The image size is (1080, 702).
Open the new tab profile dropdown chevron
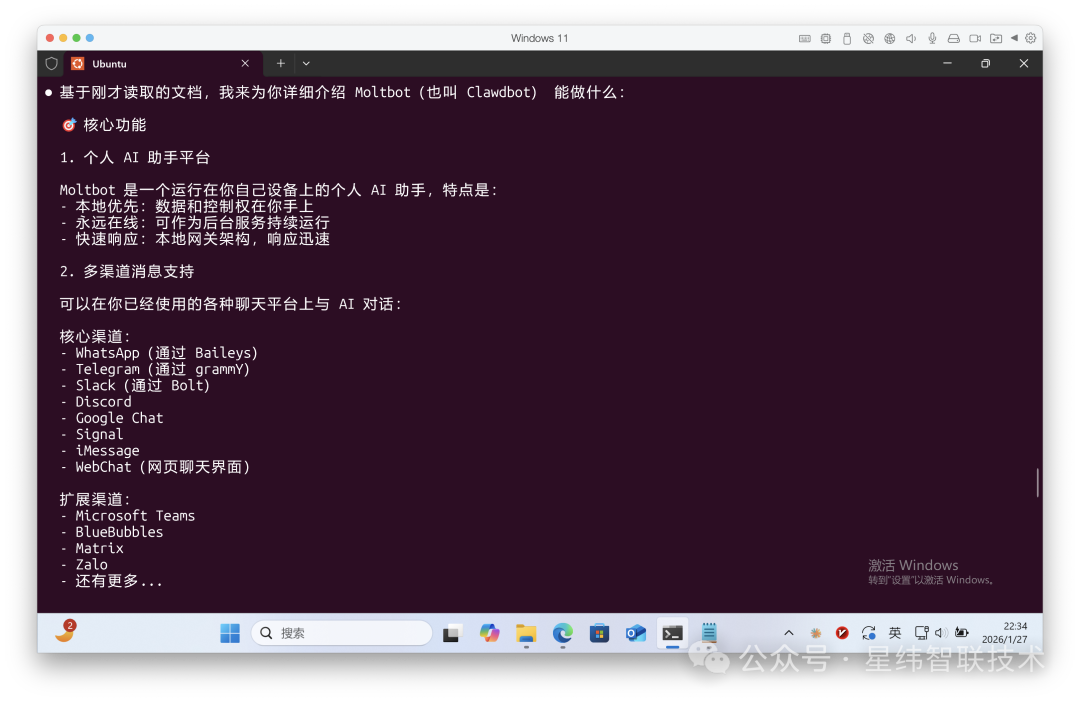click(306, 63)
